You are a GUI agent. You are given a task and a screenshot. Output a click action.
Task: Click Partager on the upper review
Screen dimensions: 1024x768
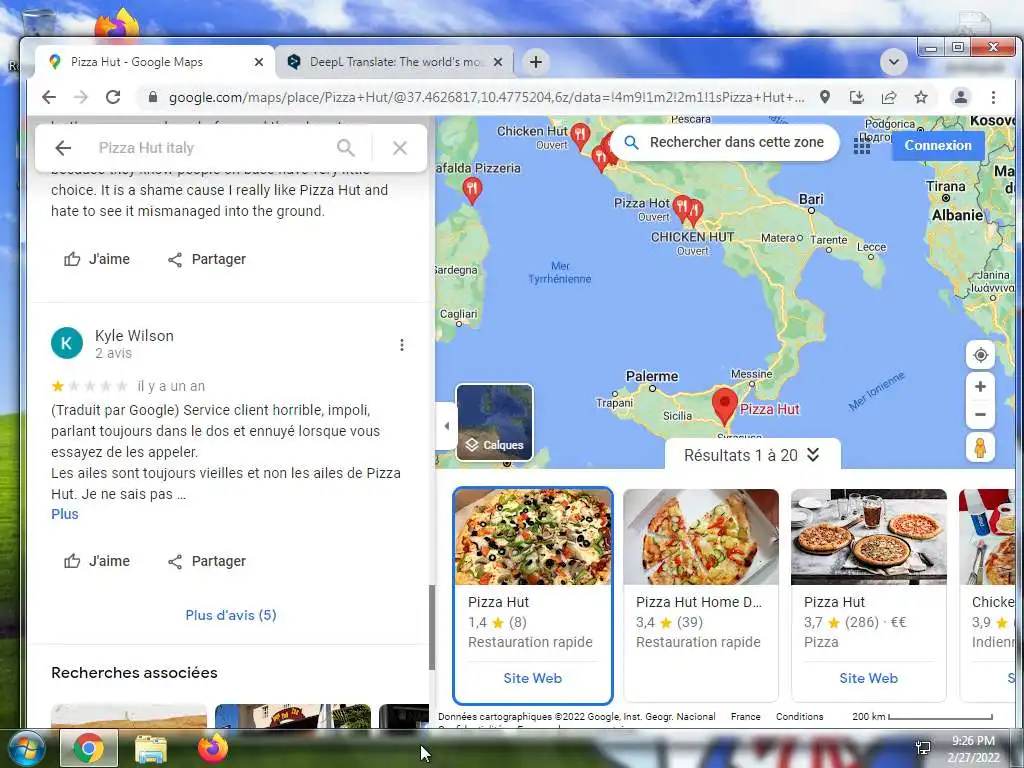(206, 259)
